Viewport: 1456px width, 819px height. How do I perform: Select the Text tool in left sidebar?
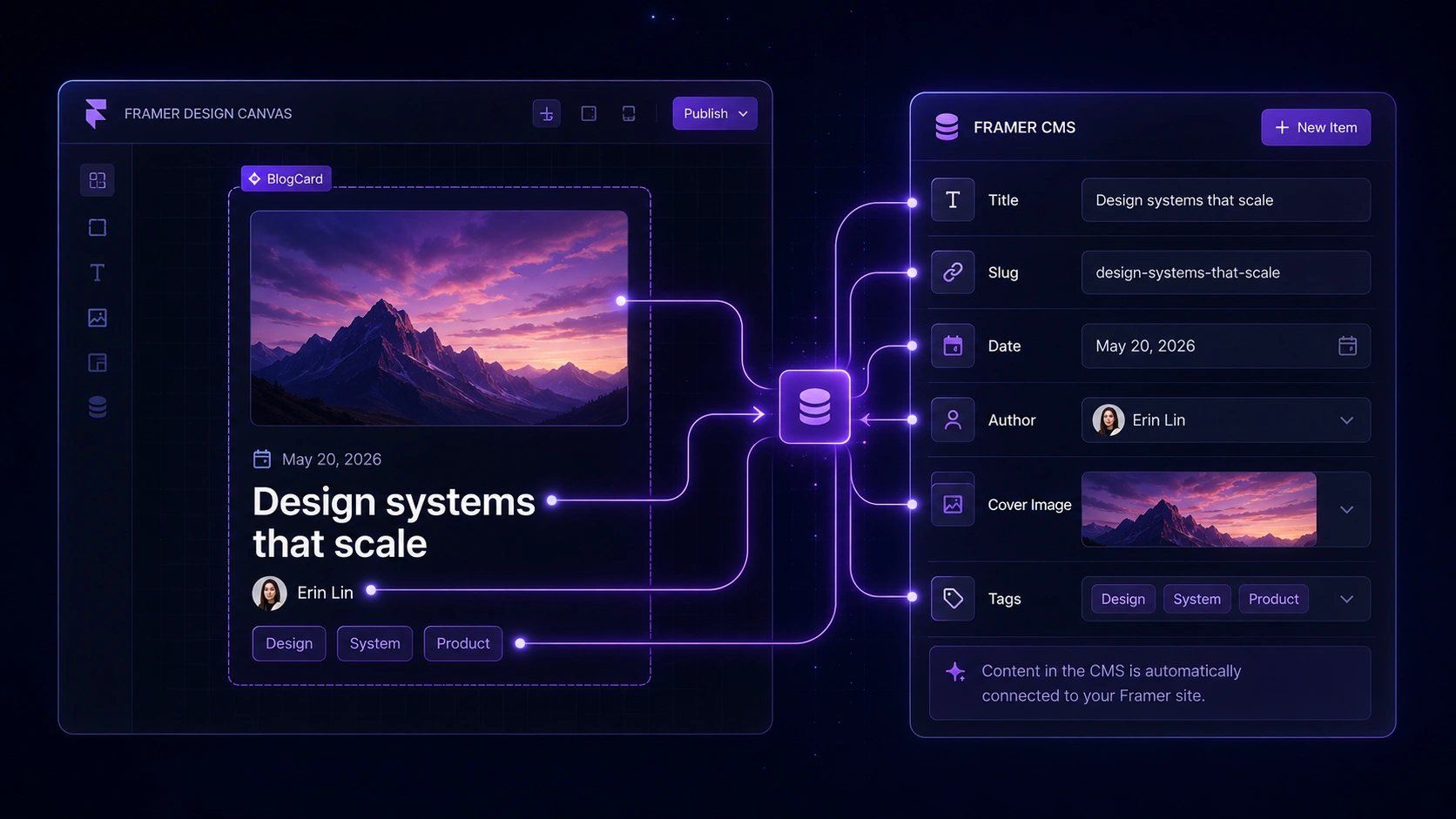[x=98, y=272]
